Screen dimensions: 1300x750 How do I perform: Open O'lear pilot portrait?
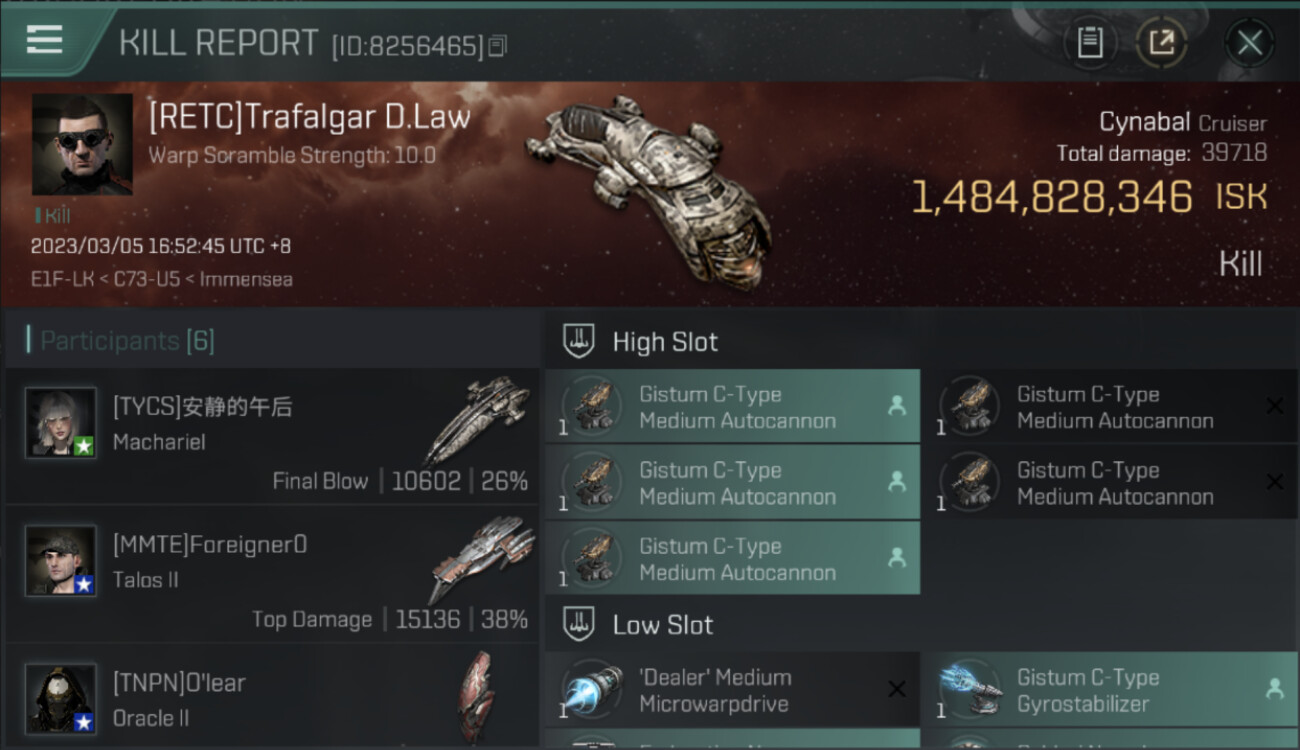(61, 699)
